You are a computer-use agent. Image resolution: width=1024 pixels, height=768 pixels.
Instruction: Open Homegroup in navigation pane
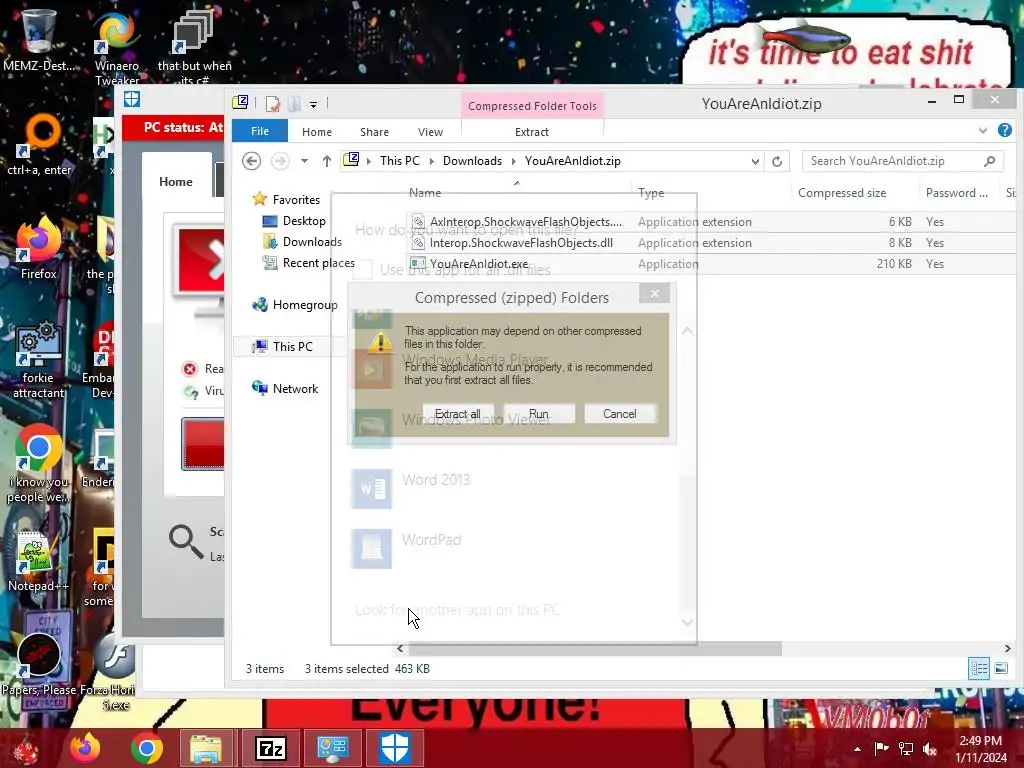coord(305,304)
